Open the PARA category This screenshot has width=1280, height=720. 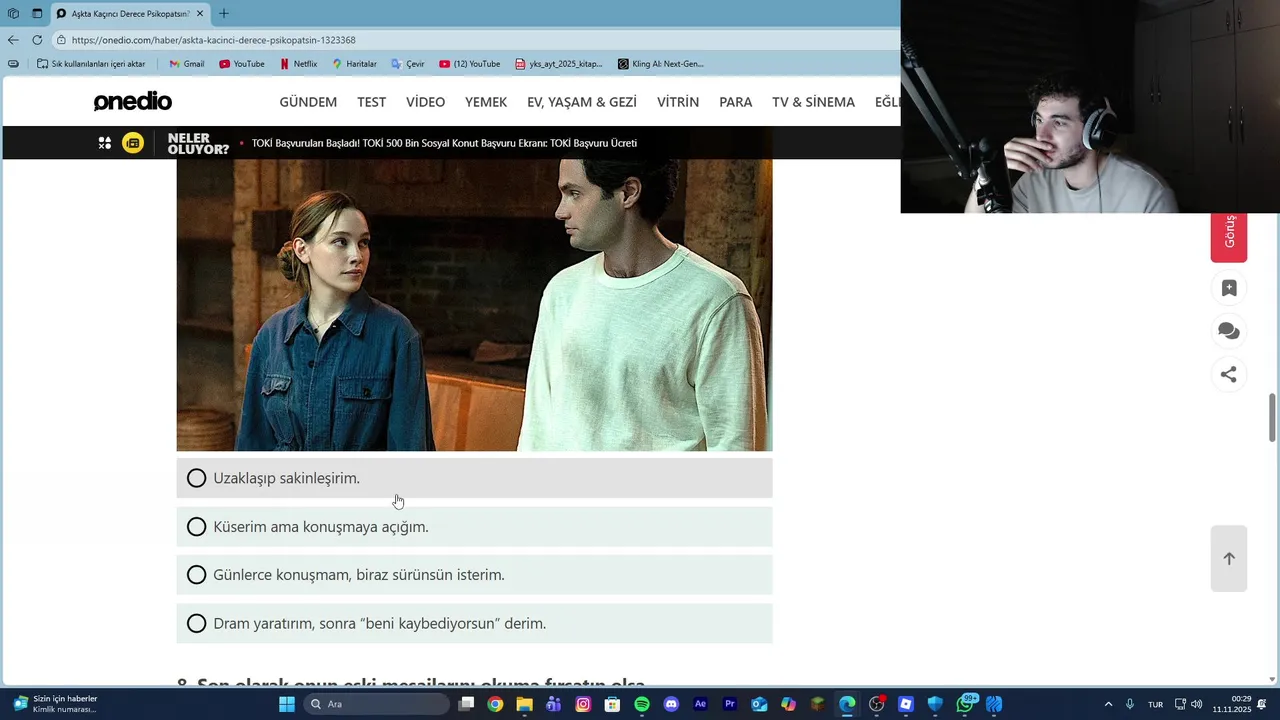735,102
